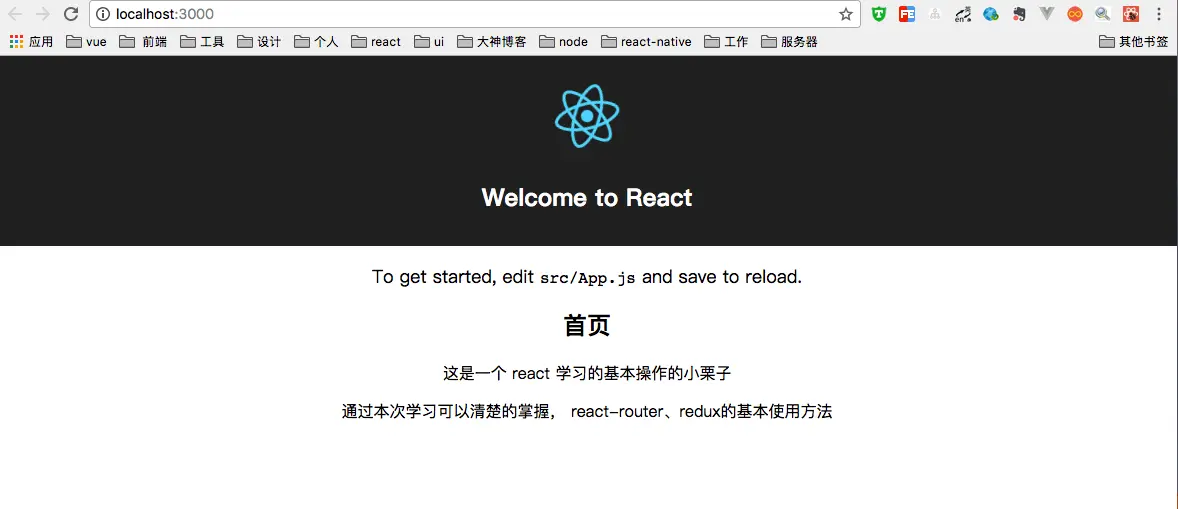The image size is (1178, 509).
Task: Open the green shield T extension
Action: tap(878, 14)
